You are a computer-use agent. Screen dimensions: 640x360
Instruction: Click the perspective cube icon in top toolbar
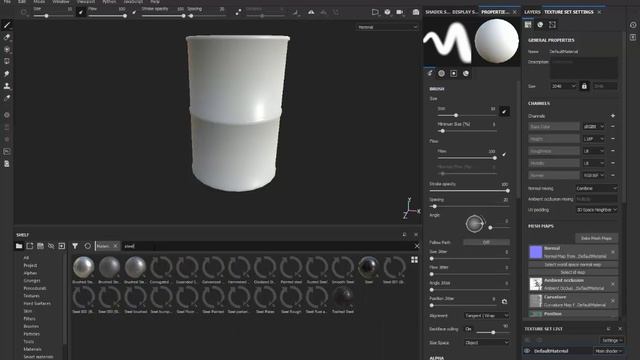(387, 12)
